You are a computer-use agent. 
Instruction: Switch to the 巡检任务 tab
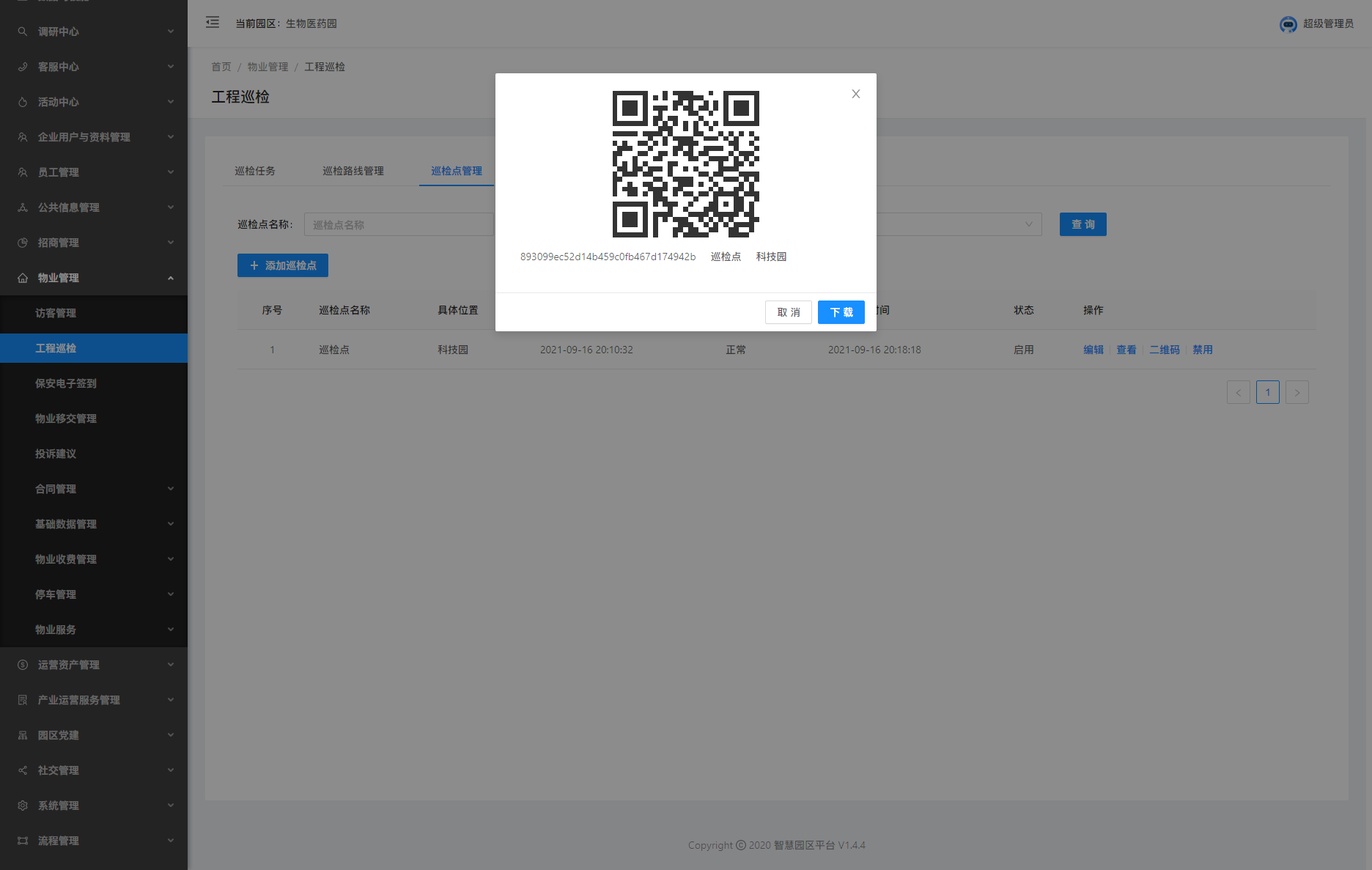coord(255,171)
